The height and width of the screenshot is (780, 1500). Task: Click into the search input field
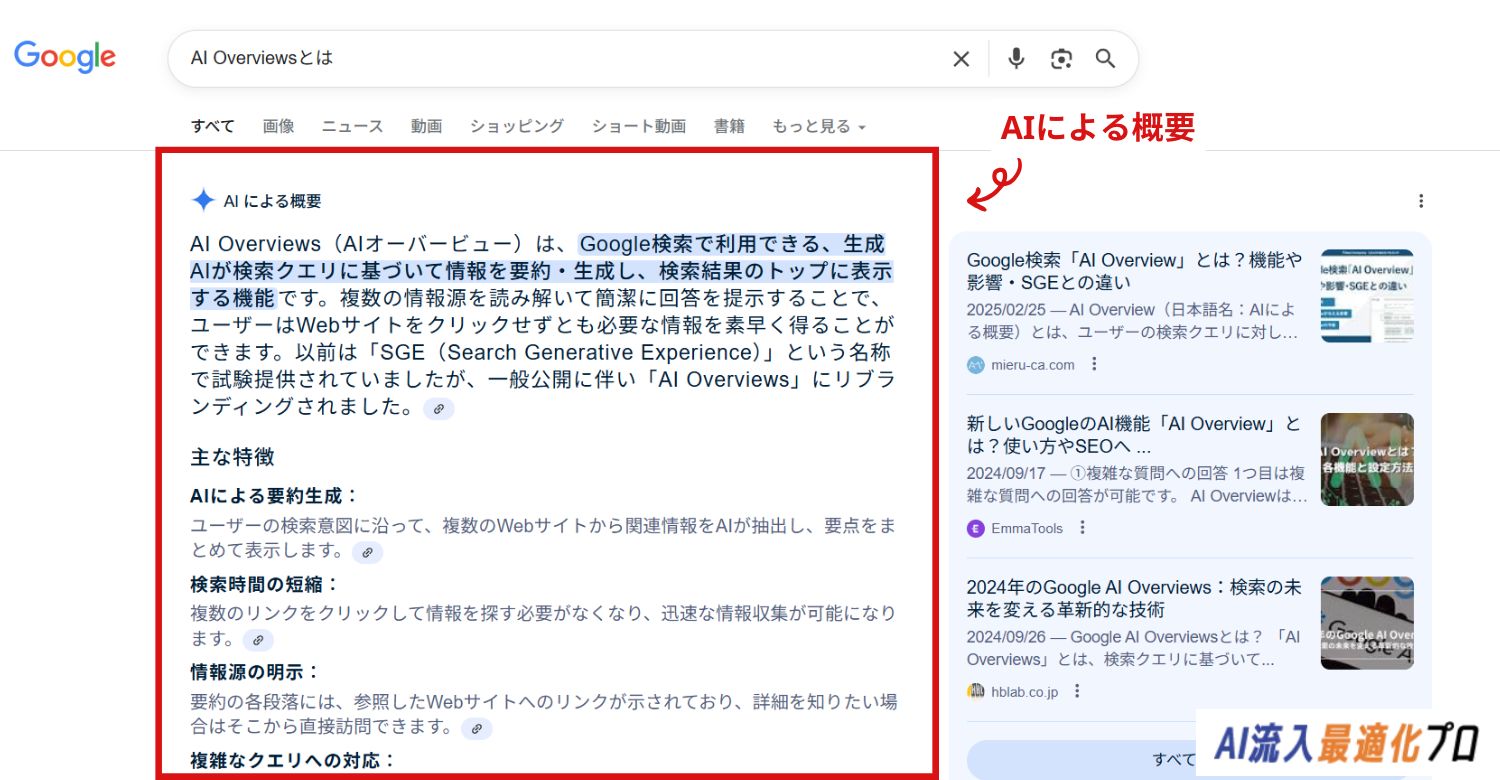click(x=560, y=59)
